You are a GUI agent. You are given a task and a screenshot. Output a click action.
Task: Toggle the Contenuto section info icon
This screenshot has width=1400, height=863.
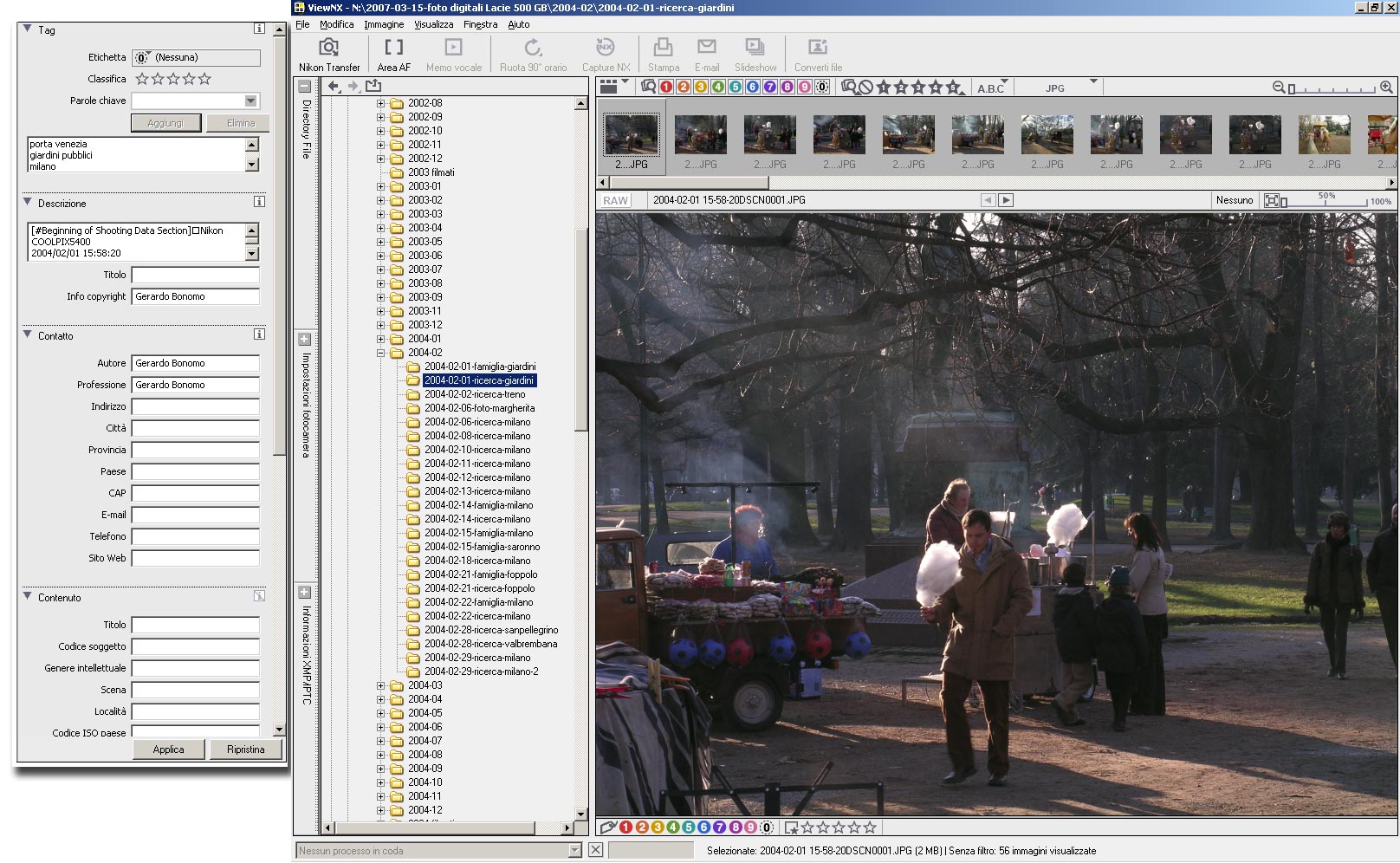point(259,595)
